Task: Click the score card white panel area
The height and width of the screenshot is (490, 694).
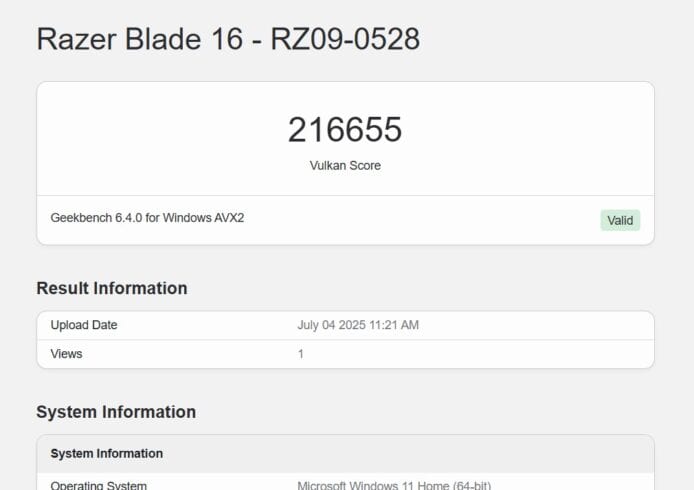Action: point(345,139)
